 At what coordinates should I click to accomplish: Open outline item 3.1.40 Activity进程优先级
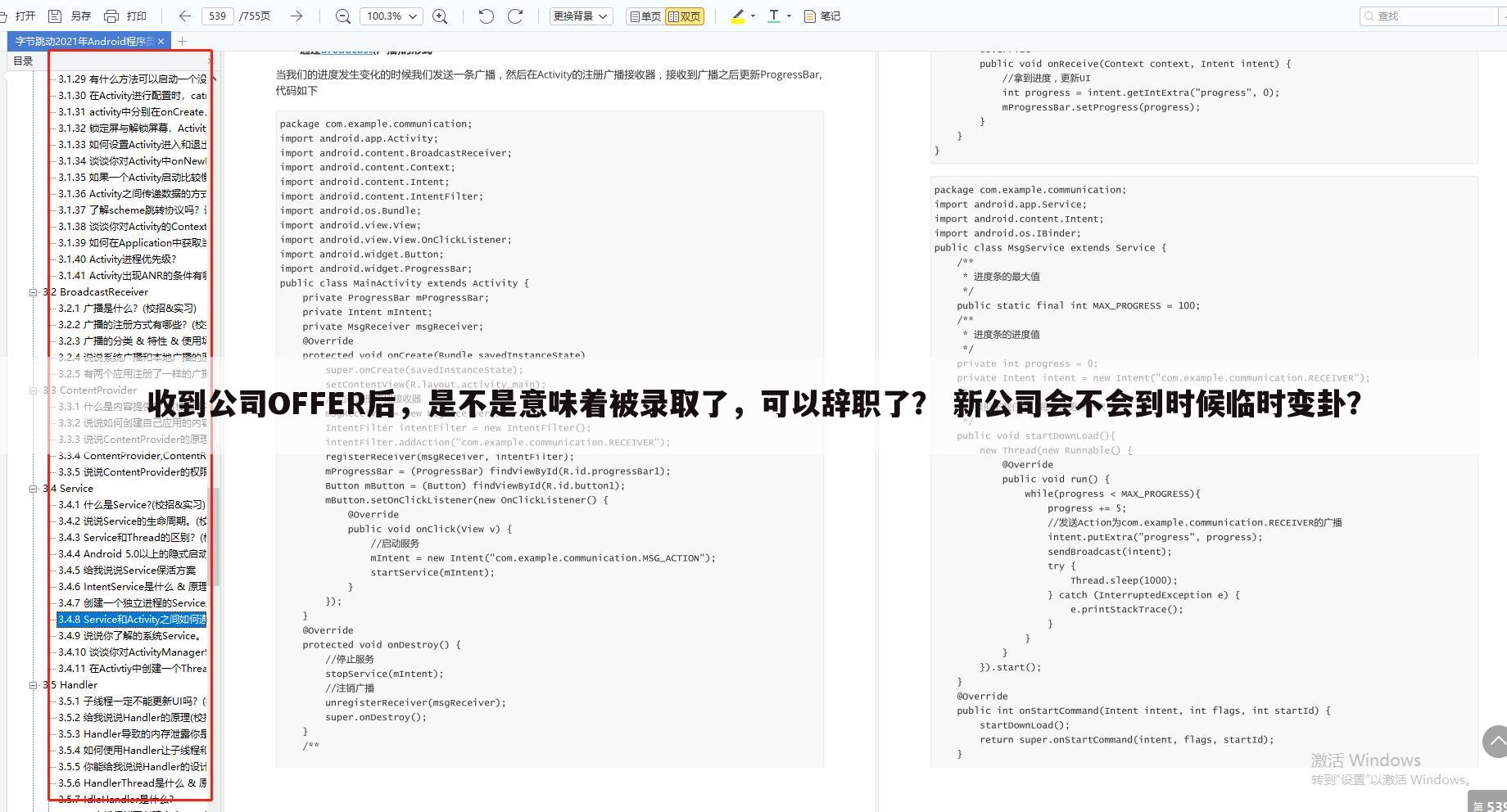click(117, 259)
